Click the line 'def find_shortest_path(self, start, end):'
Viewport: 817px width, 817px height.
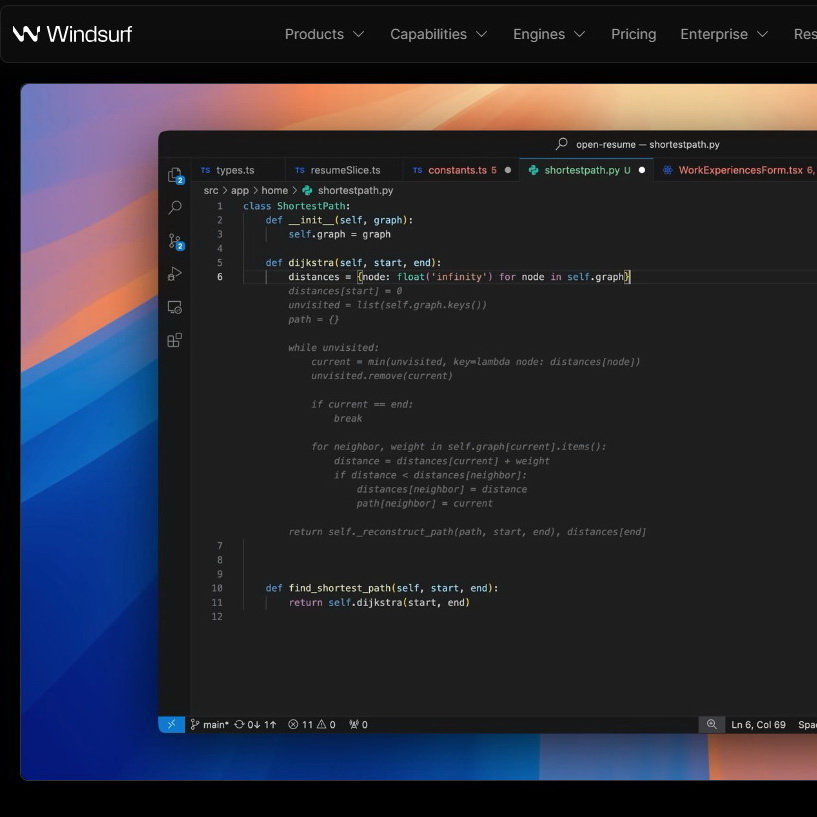(x=381, y=588)
